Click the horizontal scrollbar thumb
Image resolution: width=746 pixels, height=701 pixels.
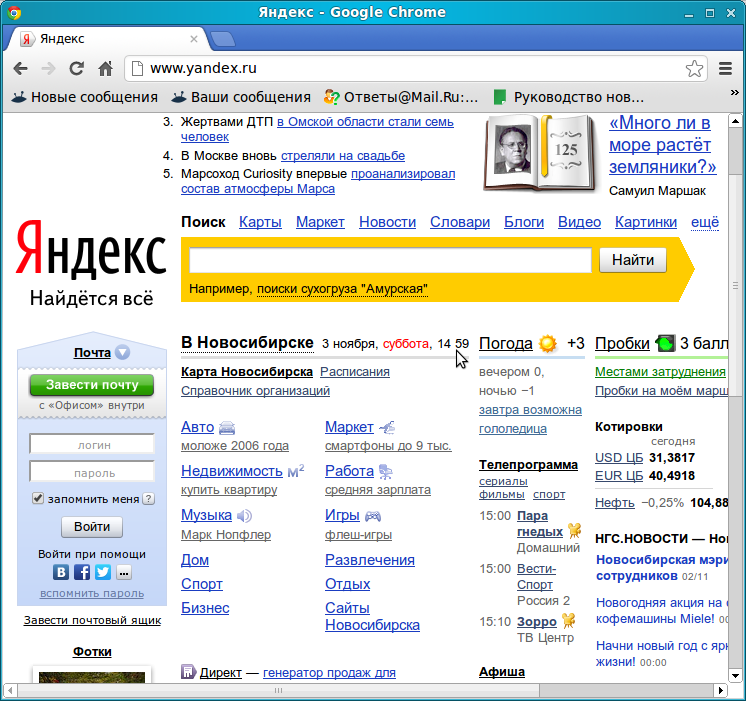[278, 690]
